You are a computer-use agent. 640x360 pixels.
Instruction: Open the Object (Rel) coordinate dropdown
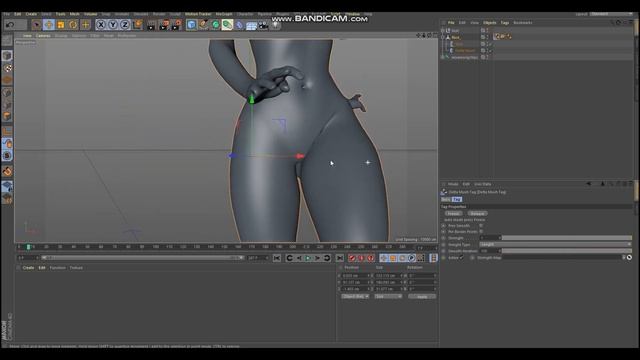pos(355,296)
